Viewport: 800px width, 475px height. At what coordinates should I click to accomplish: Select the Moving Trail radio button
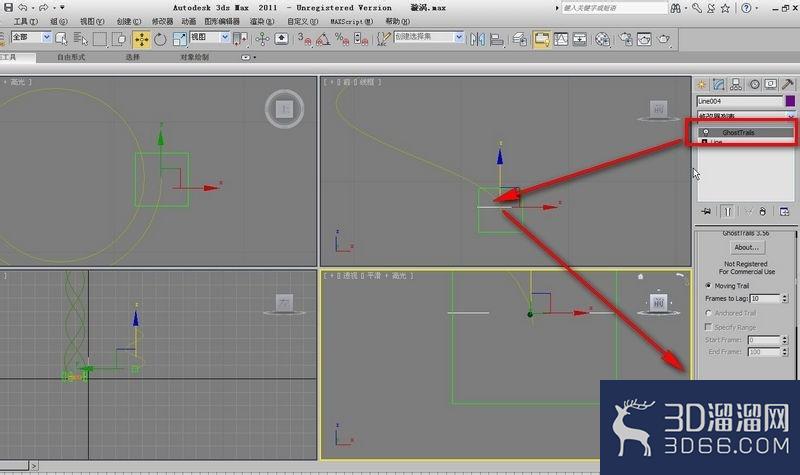[708, 286]
